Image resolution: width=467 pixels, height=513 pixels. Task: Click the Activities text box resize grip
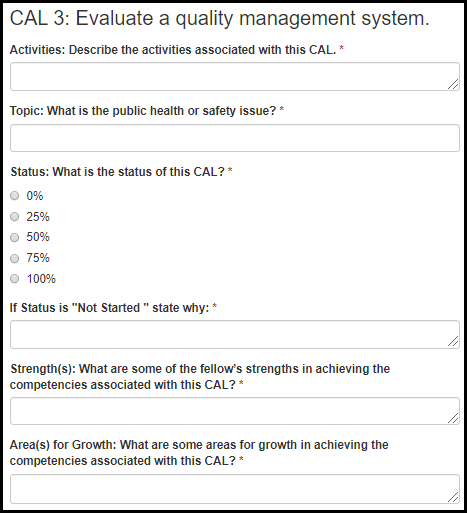click(x=453, y=84)
